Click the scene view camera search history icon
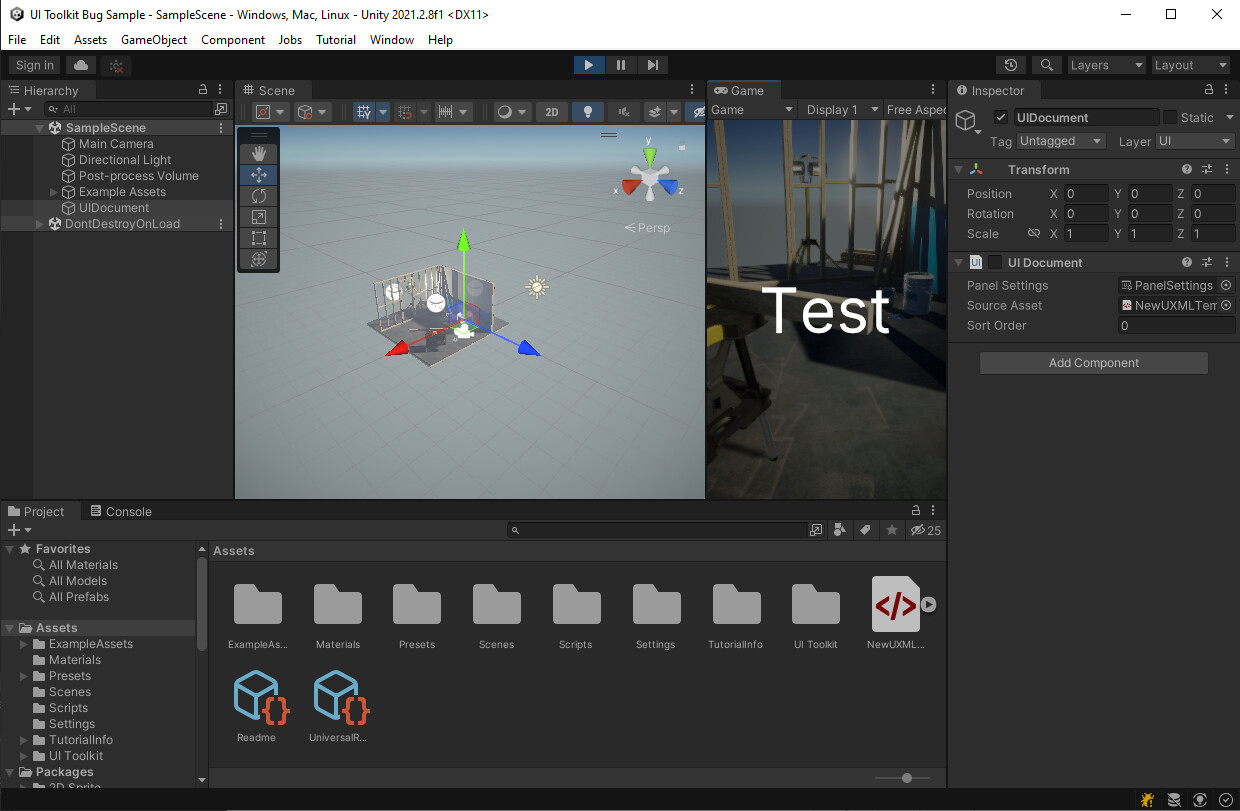The width and height of the screenshot is (1240, 811). coord(1010,64)
